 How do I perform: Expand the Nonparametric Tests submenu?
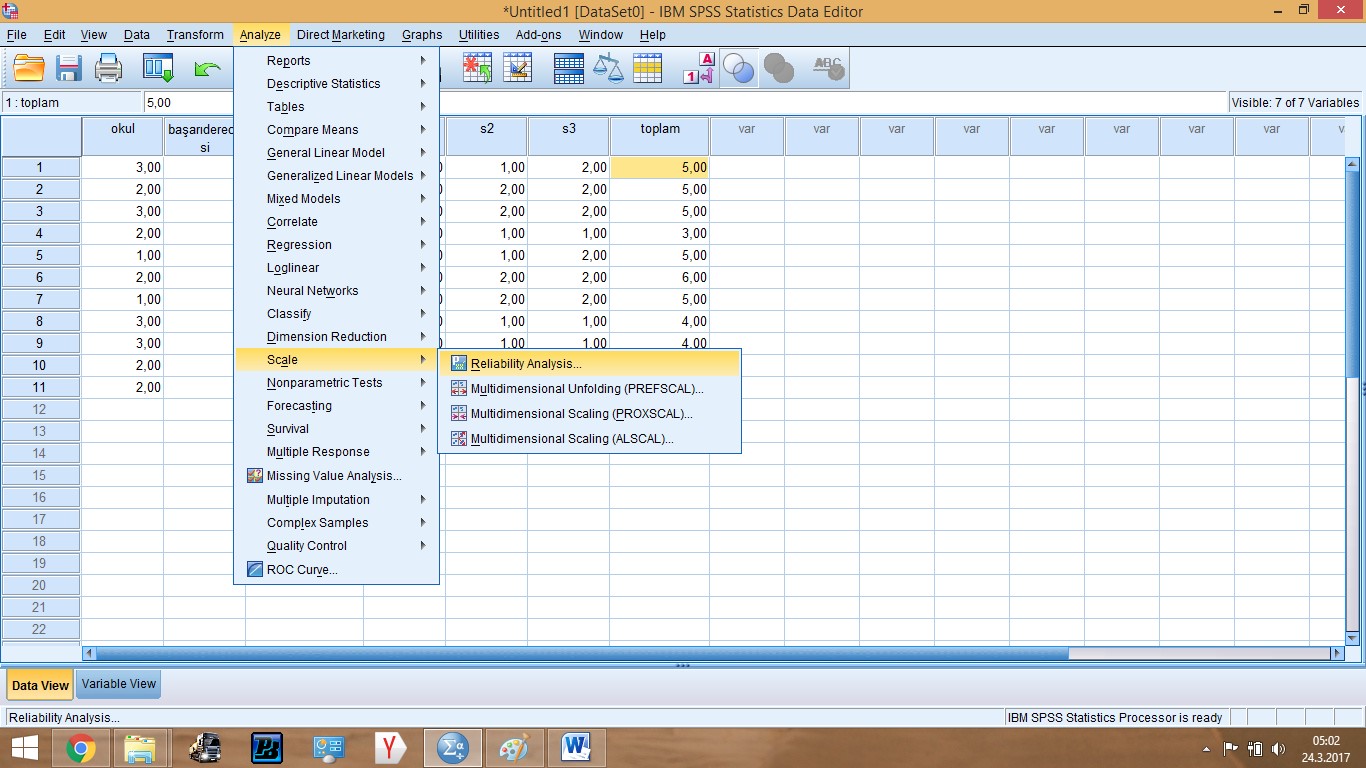point(336,383)
